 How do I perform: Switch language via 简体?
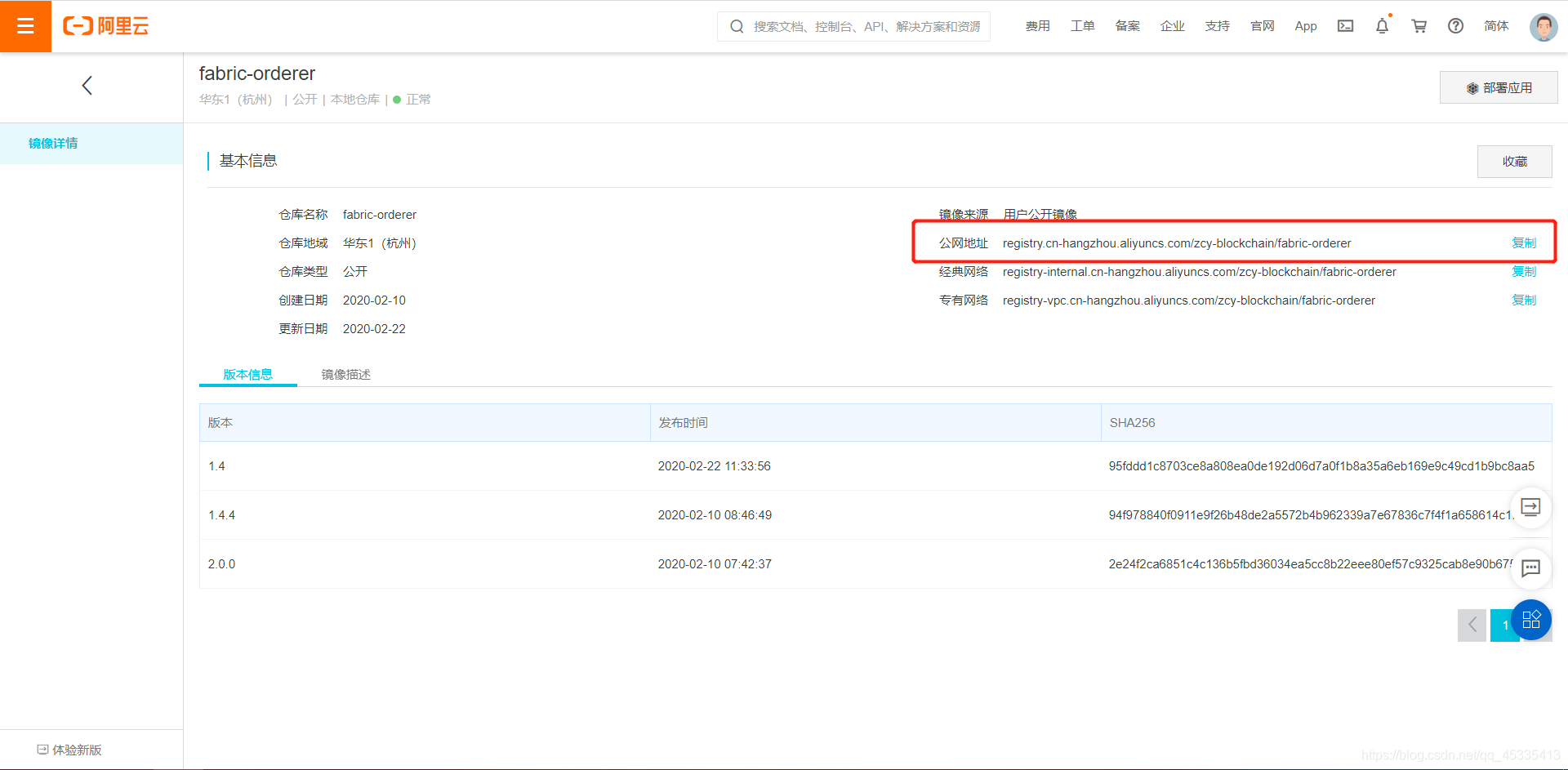pos(1496,26)
